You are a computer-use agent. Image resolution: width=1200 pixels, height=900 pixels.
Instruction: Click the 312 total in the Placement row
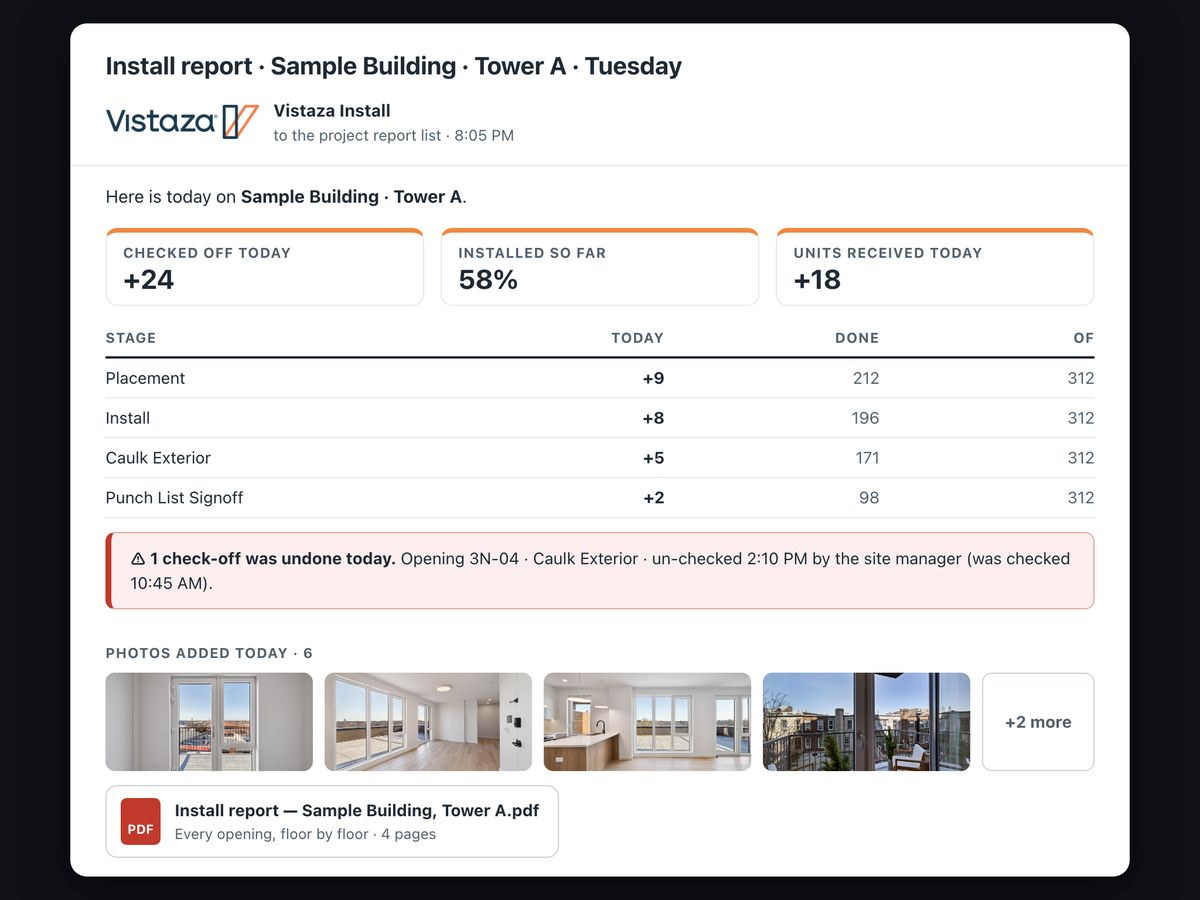click(1080, 378)
